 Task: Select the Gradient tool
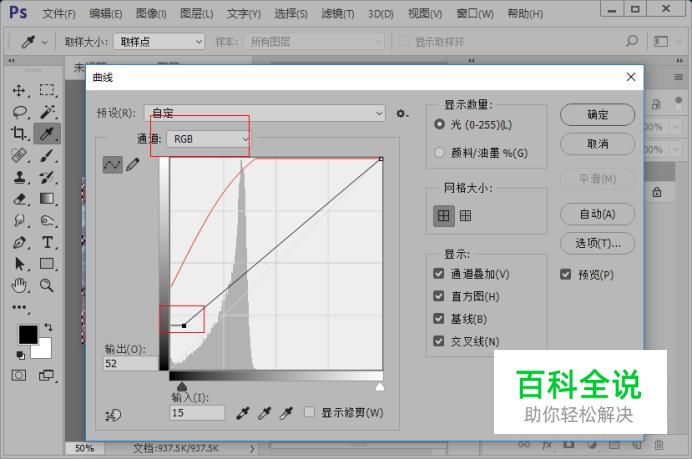coord(47,199)
